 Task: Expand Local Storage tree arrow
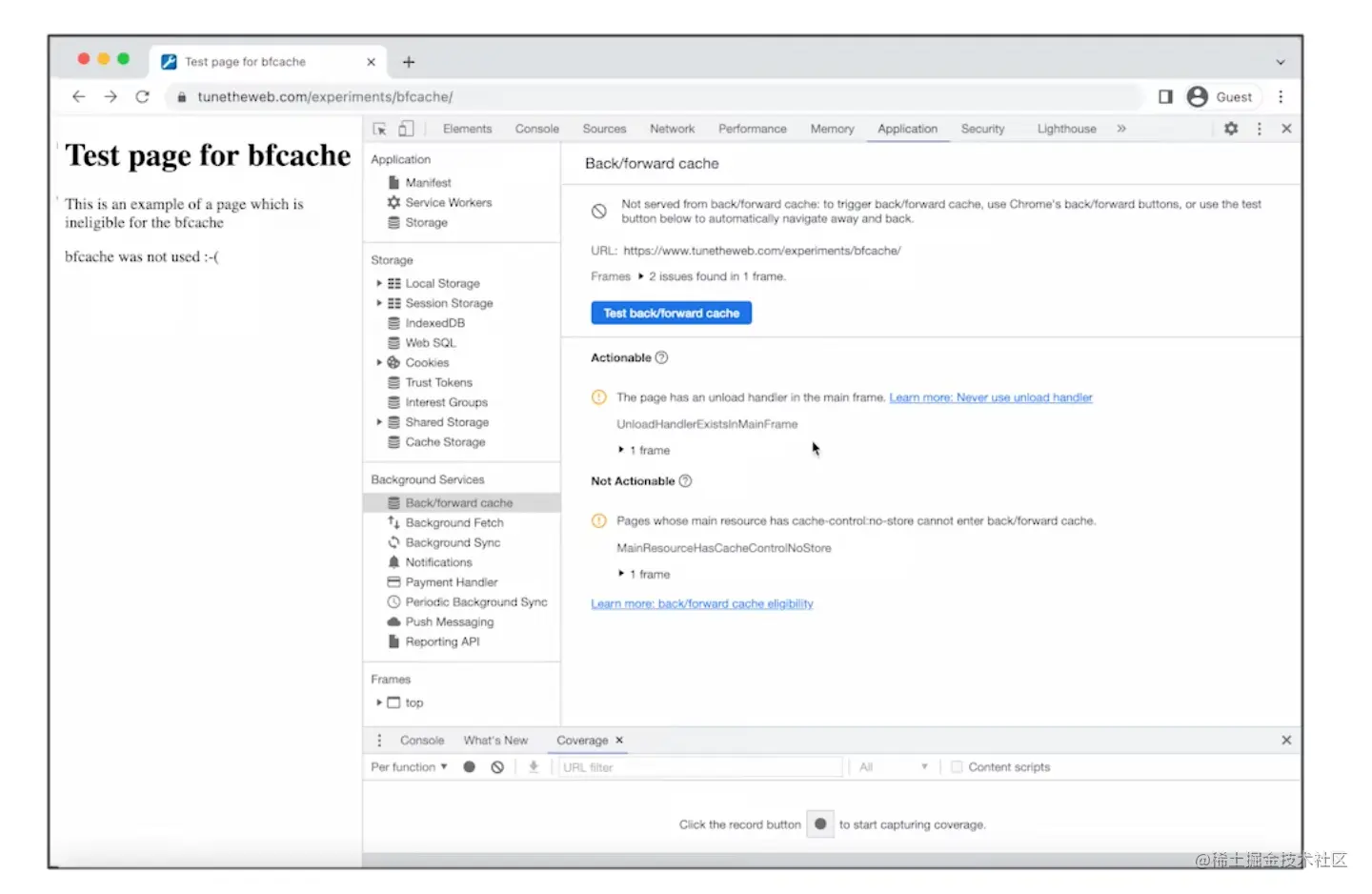coord(379,283)
